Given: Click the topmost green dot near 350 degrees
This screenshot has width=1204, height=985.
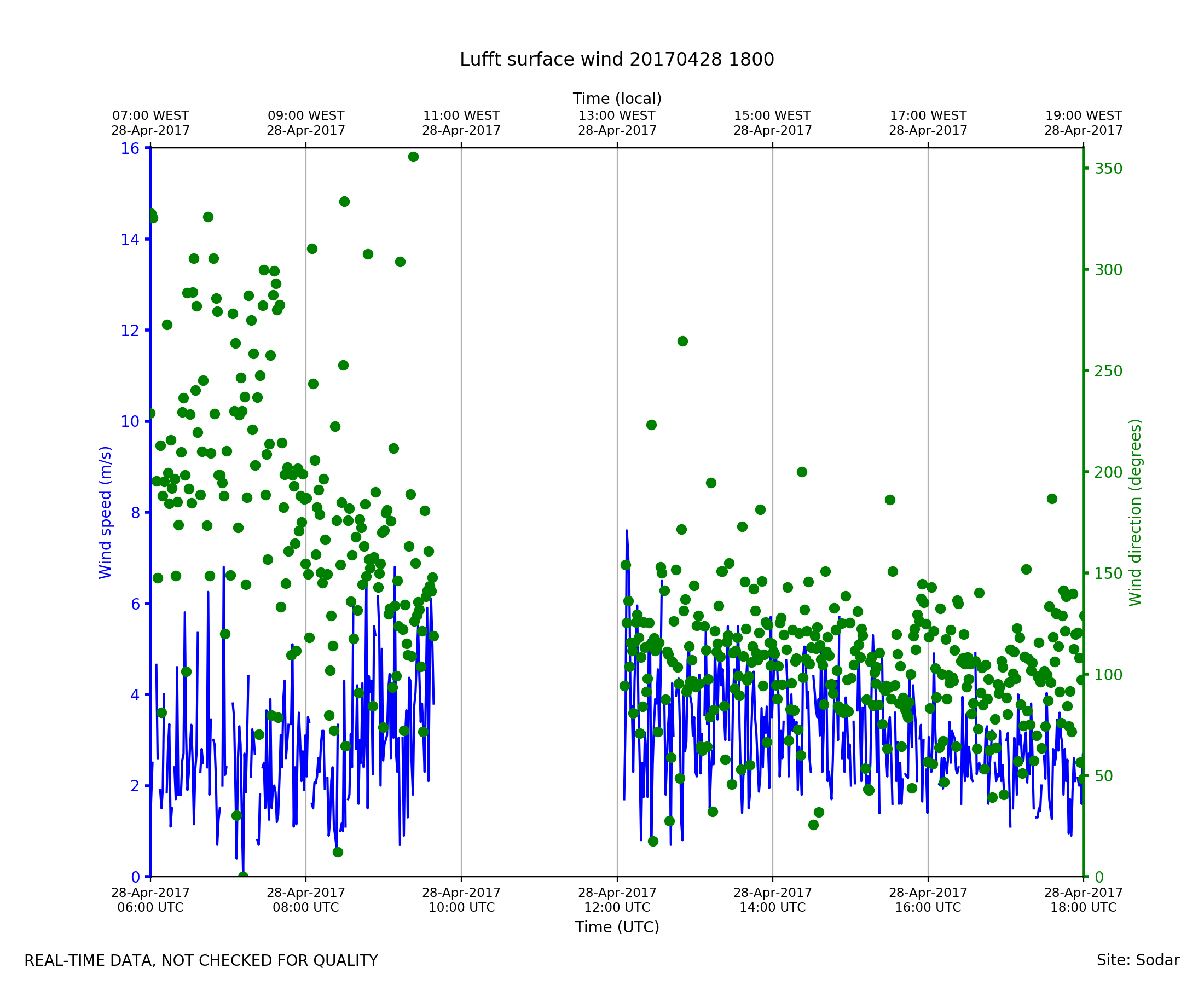Looking at the screenshot, I should pyautogui.click(x=413, y=157).
